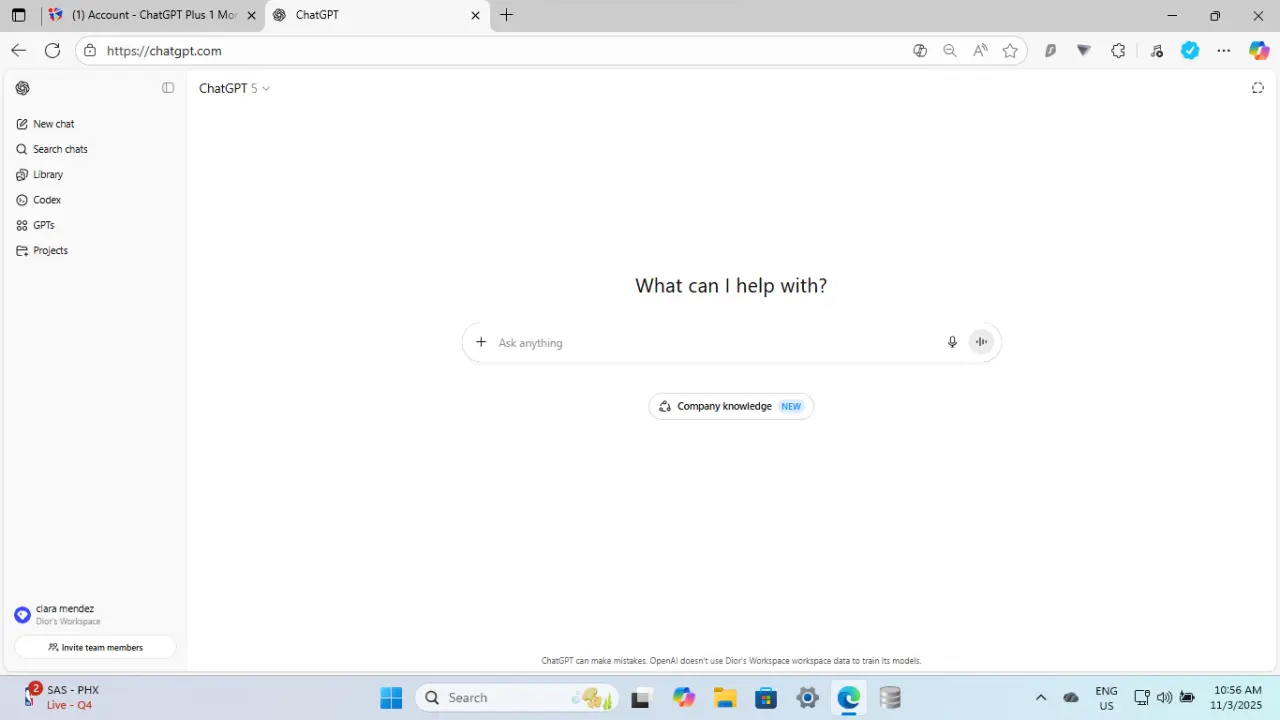Viewport: 1280px width, 720px height.
Task: Open Projects in the sidebar
Action: pyautogui.click(x=93, y=250)
